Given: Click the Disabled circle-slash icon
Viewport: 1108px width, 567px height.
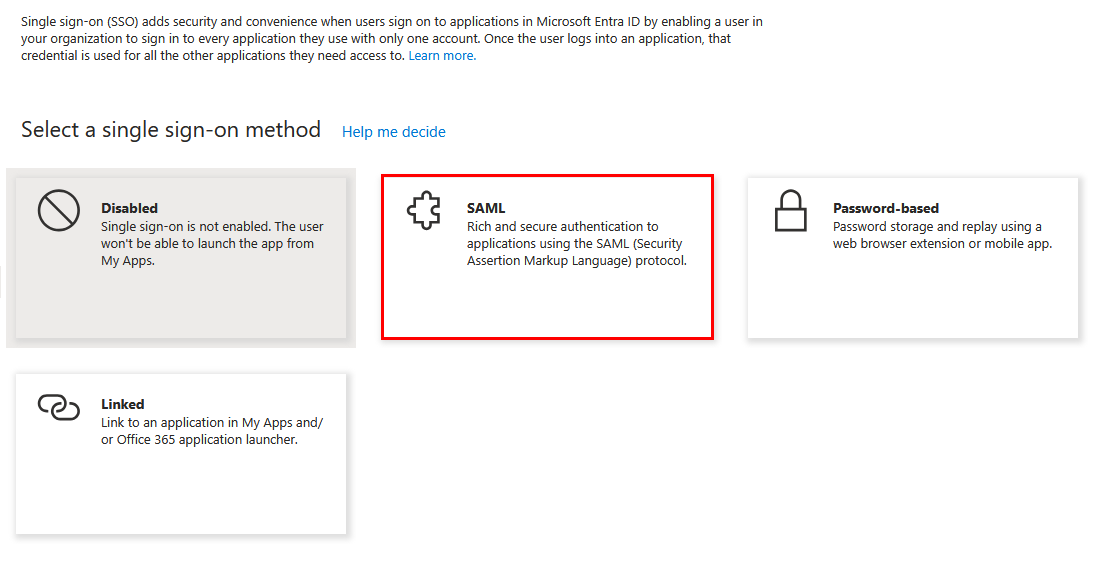Looking at the screenshot, I should 58,211.
